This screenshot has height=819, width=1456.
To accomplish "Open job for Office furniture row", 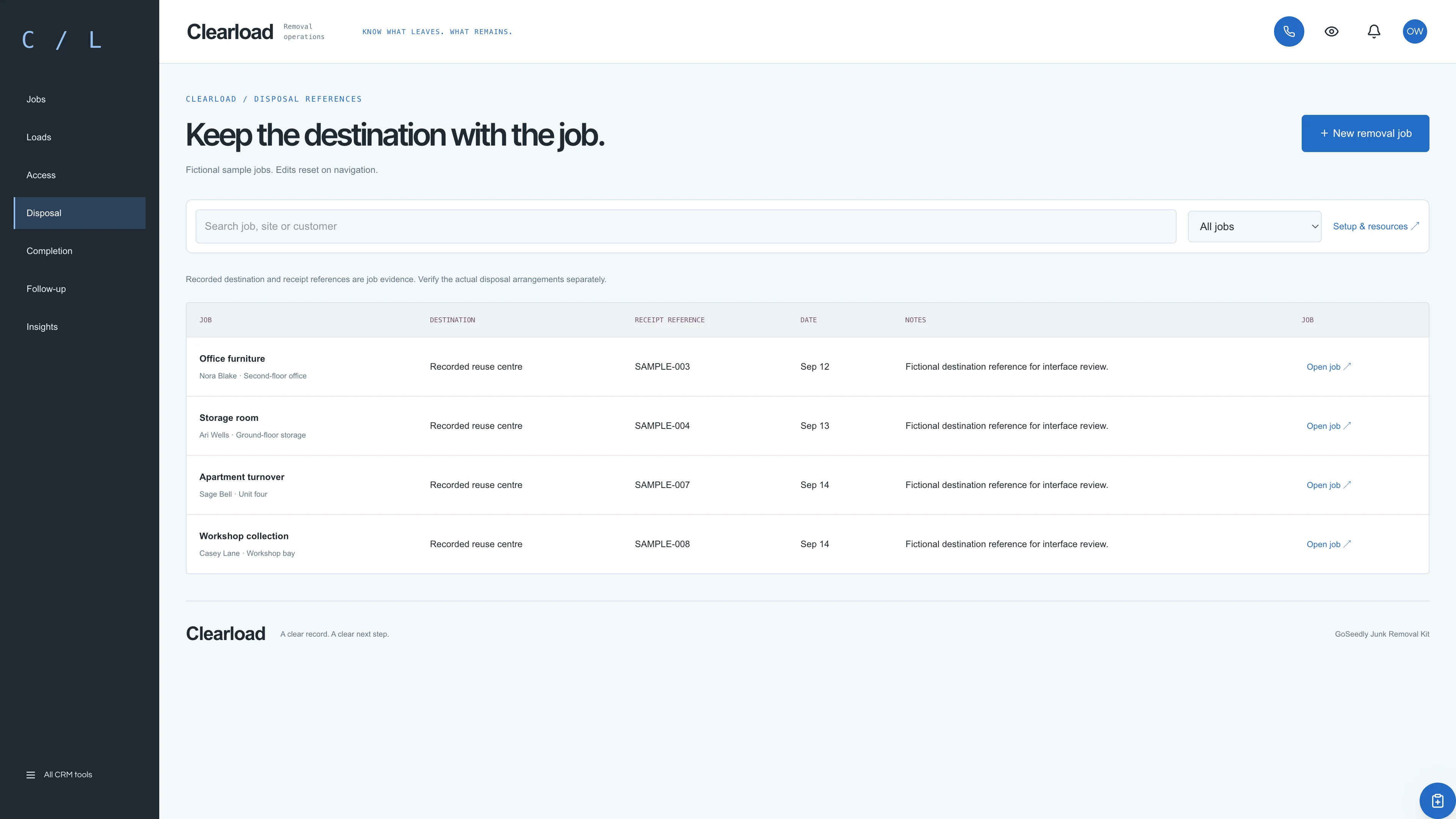I will tap(1328, 367).
